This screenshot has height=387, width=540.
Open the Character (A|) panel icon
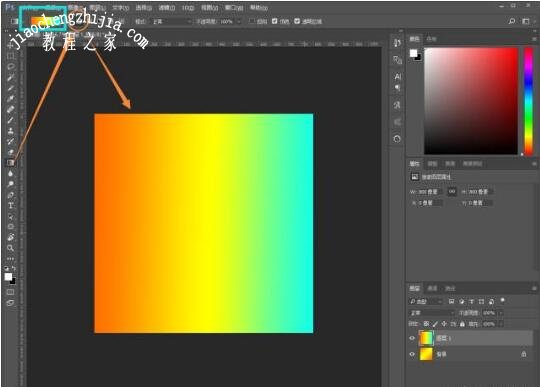(x=397, y=76)
